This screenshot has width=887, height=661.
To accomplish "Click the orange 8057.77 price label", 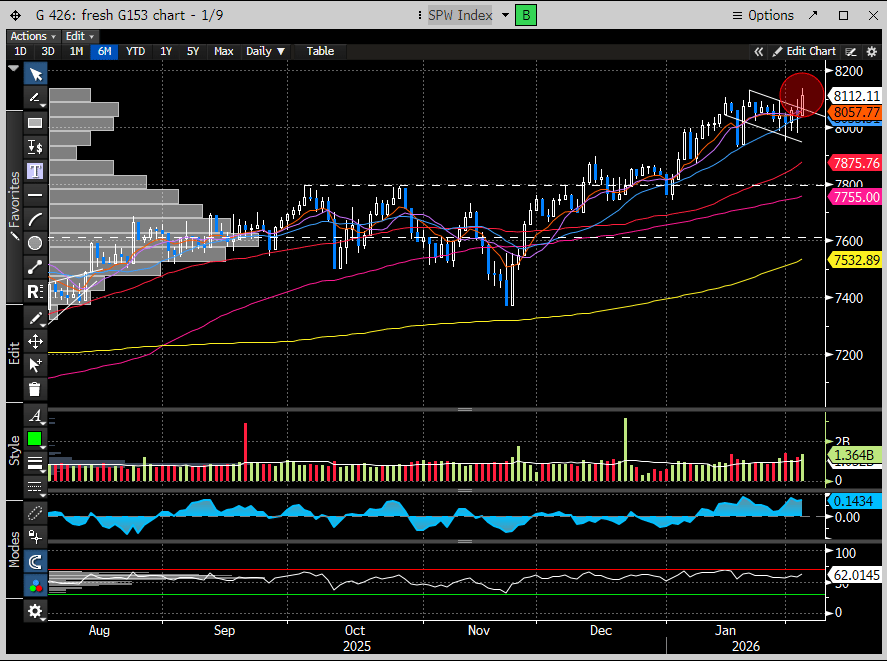I will [x=856, y=112].
